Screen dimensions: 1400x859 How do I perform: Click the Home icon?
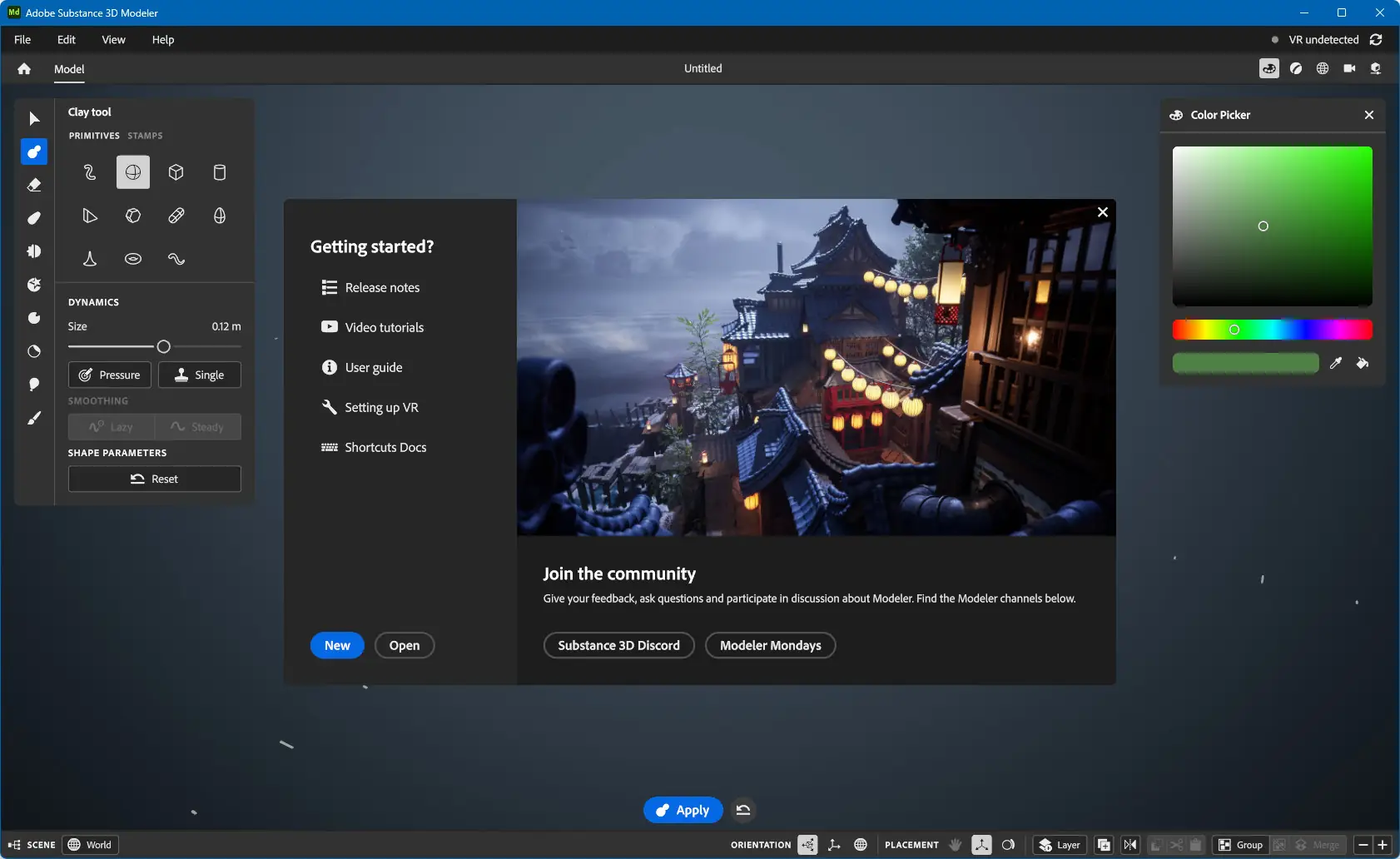[x=24, y=69]
